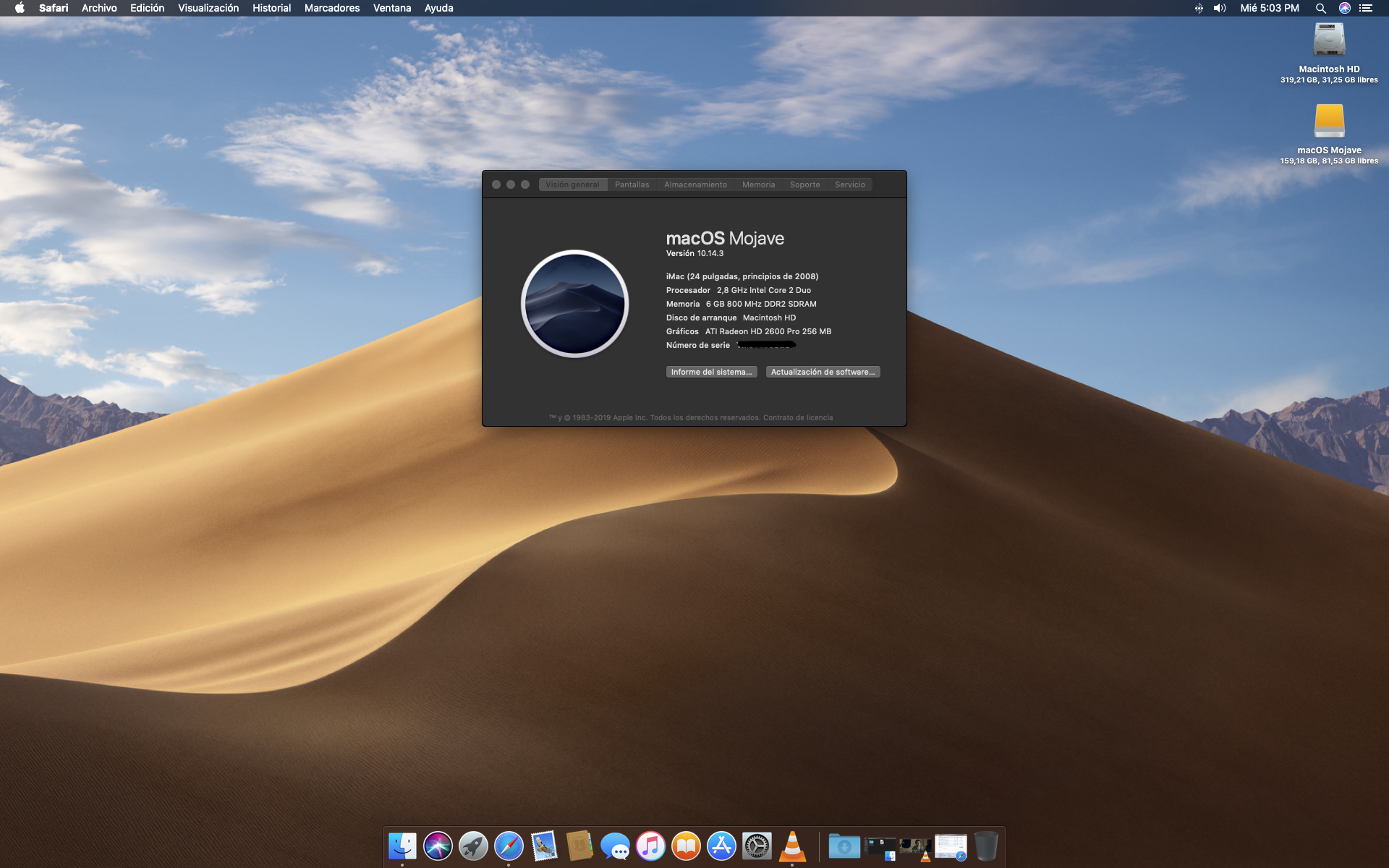Open the Books app in Dock
Screen dimensions: 1389x868
[686, 846]
